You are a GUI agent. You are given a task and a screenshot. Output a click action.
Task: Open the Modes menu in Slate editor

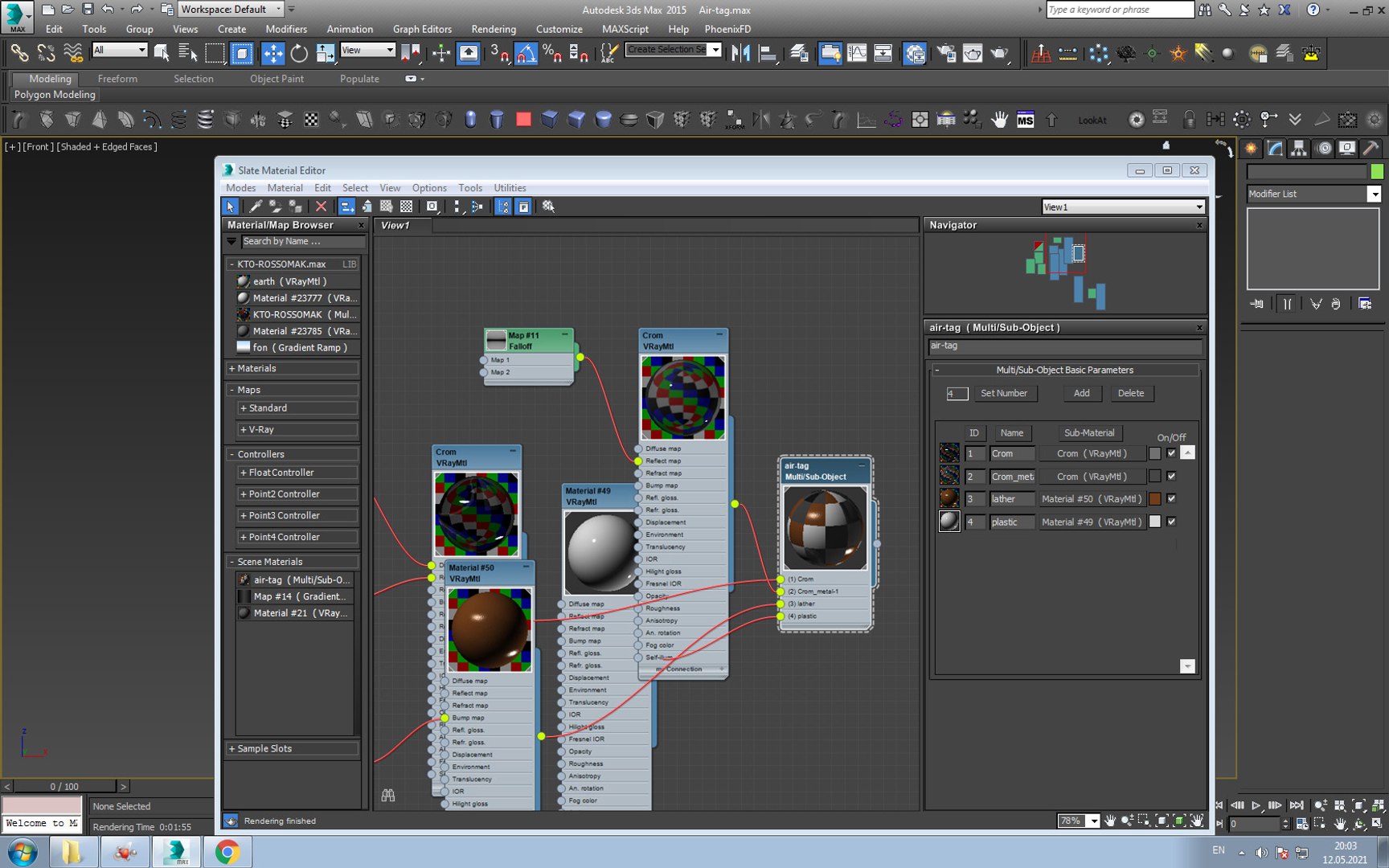(x=240, y=188)
